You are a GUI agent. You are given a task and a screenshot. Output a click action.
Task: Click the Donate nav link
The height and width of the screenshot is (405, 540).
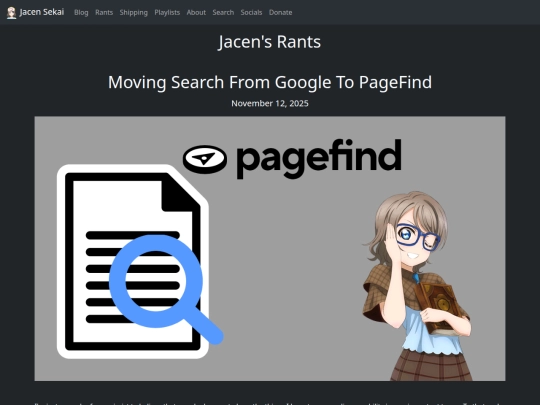pos(280,12)
